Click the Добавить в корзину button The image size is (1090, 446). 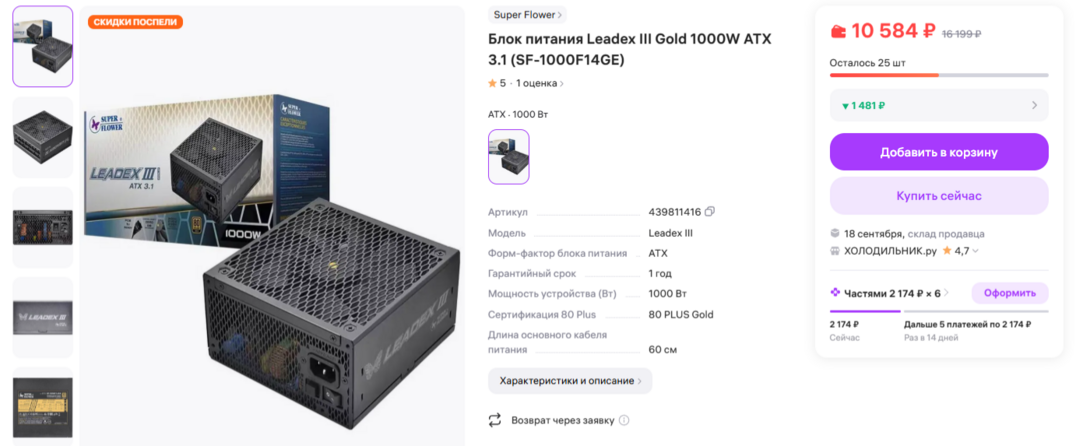coord(938,152)
